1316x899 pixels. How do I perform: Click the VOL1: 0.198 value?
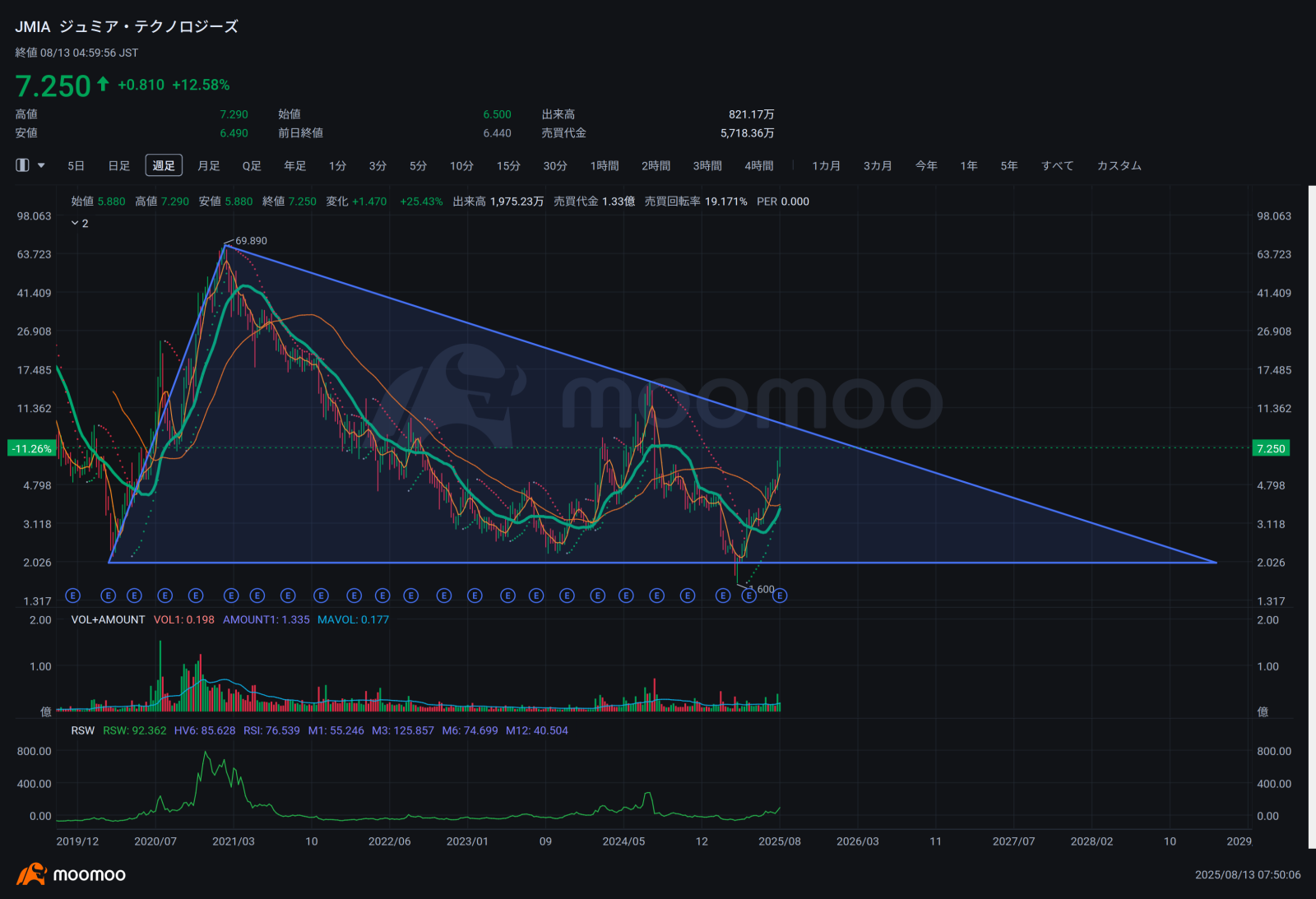click(184, 619)
